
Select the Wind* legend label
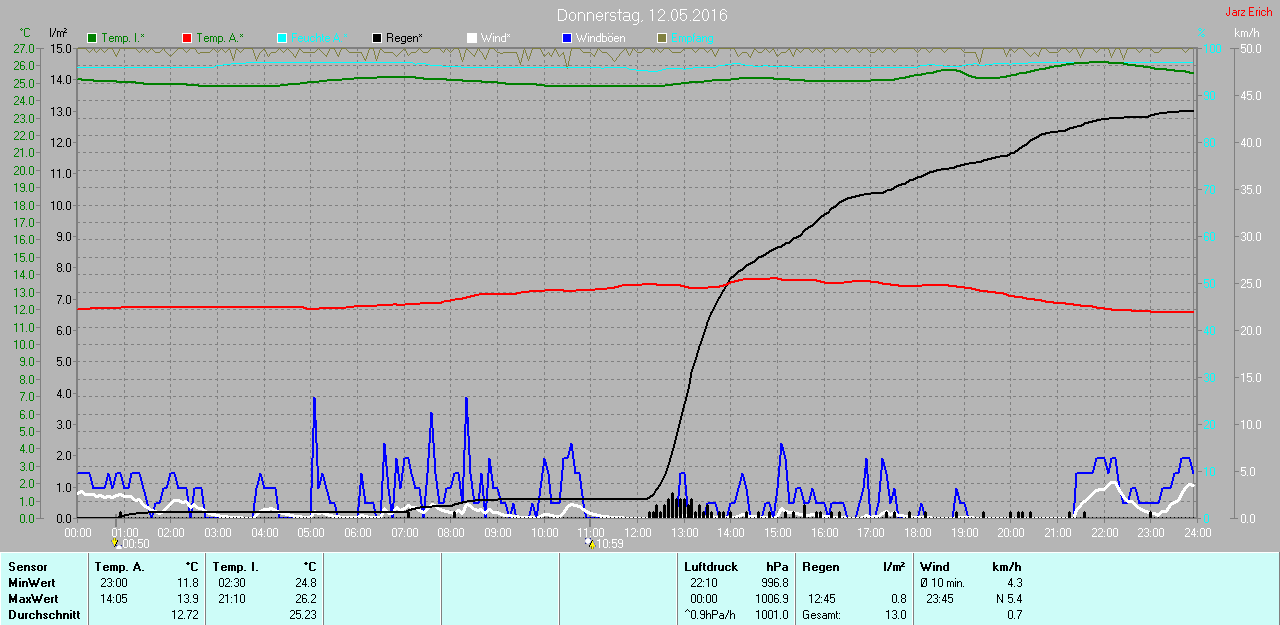(x=496, y=38)
